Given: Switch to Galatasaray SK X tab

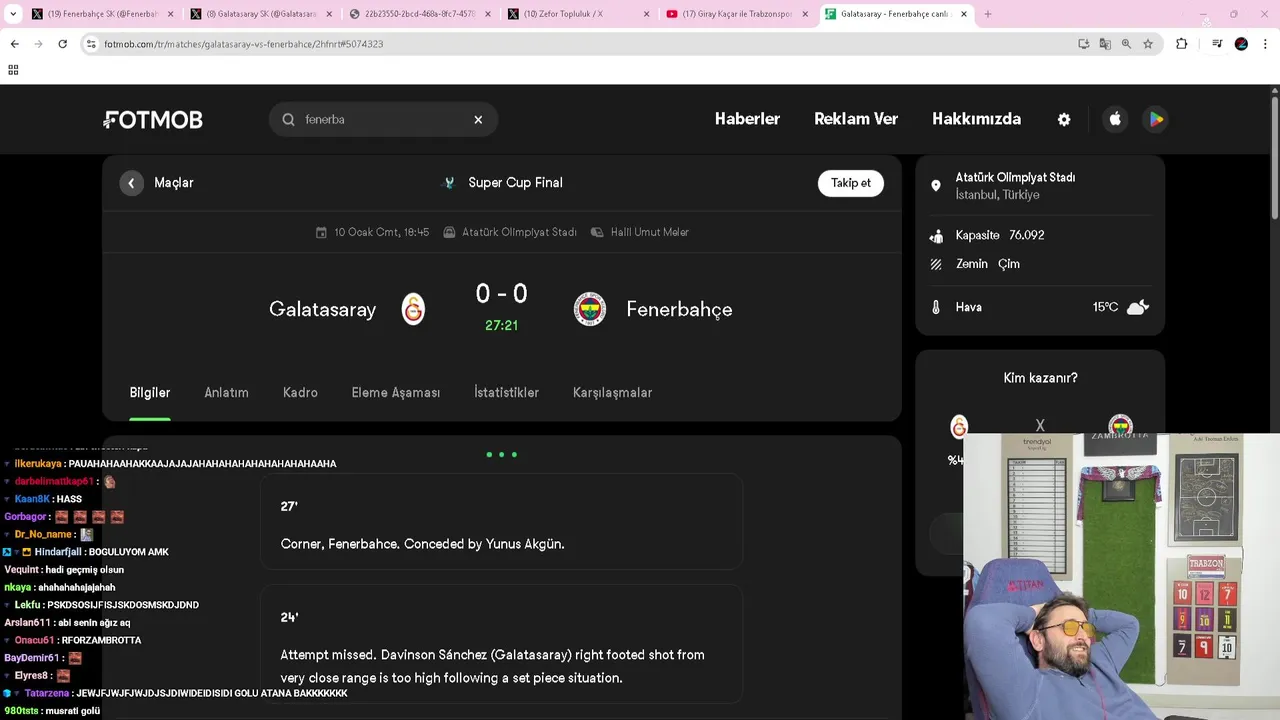Looking at the screenshot, I should [261, 14].
